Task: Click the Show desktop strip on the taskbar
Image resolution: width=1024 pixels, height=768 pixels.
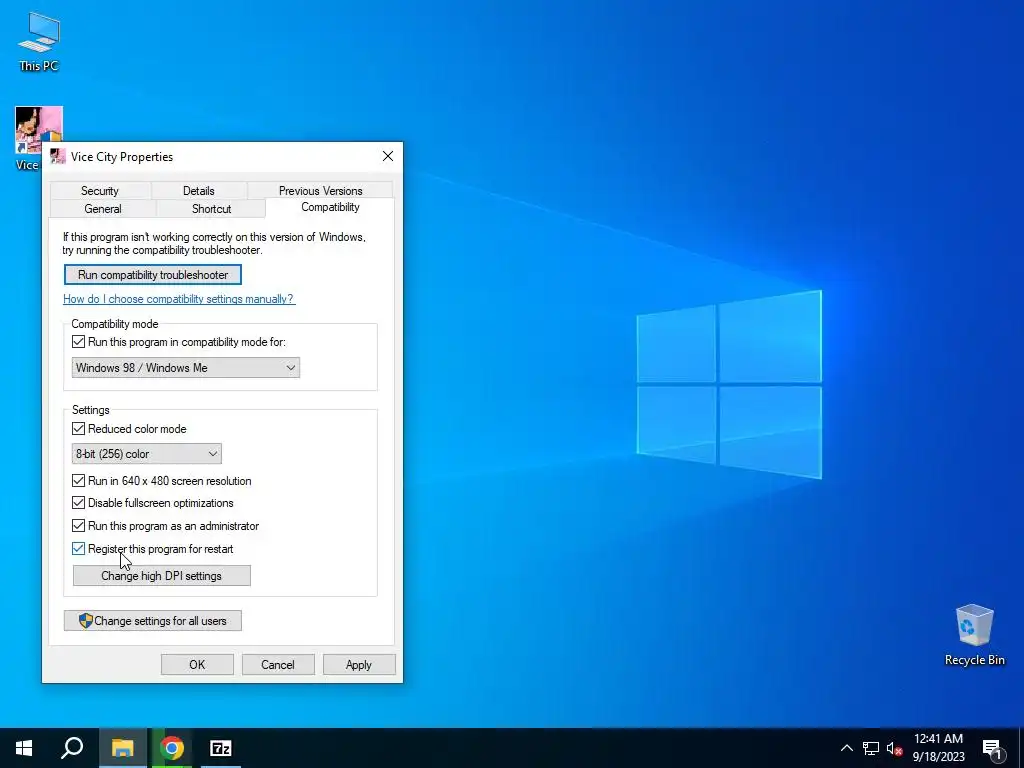Action: [1021, 748]
